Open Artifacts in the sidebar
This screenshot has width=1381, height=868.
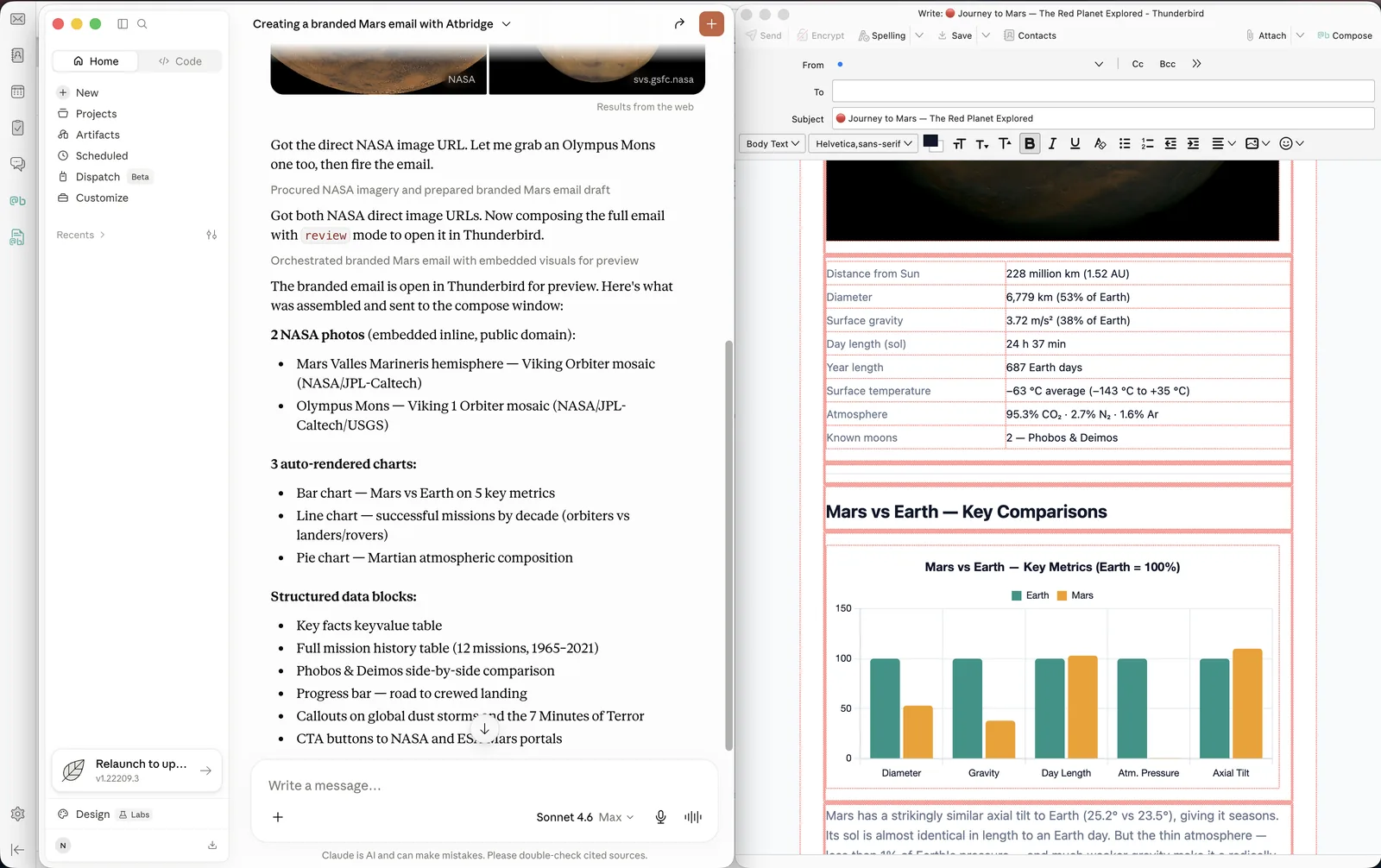coord(98,135)
